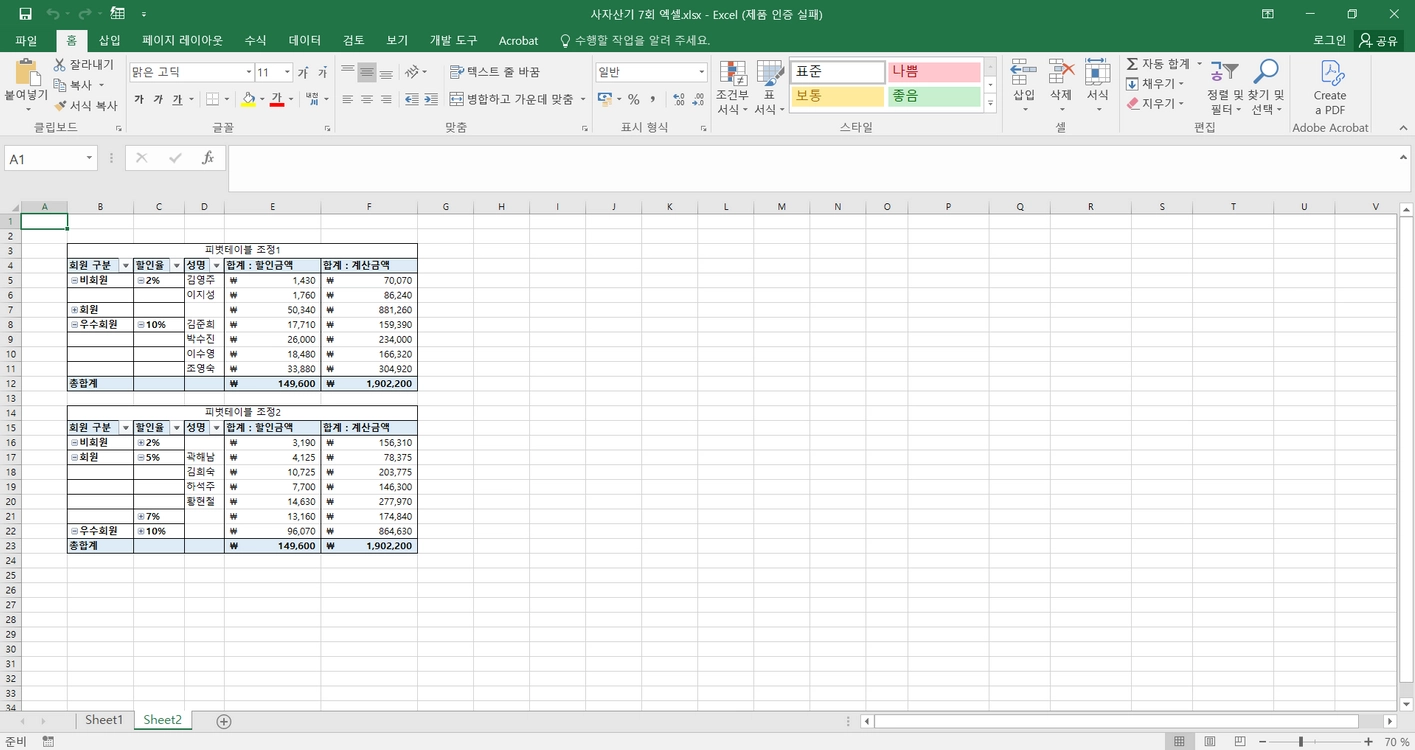
Task: Click the increase decimal places icon
Action: 680,99
